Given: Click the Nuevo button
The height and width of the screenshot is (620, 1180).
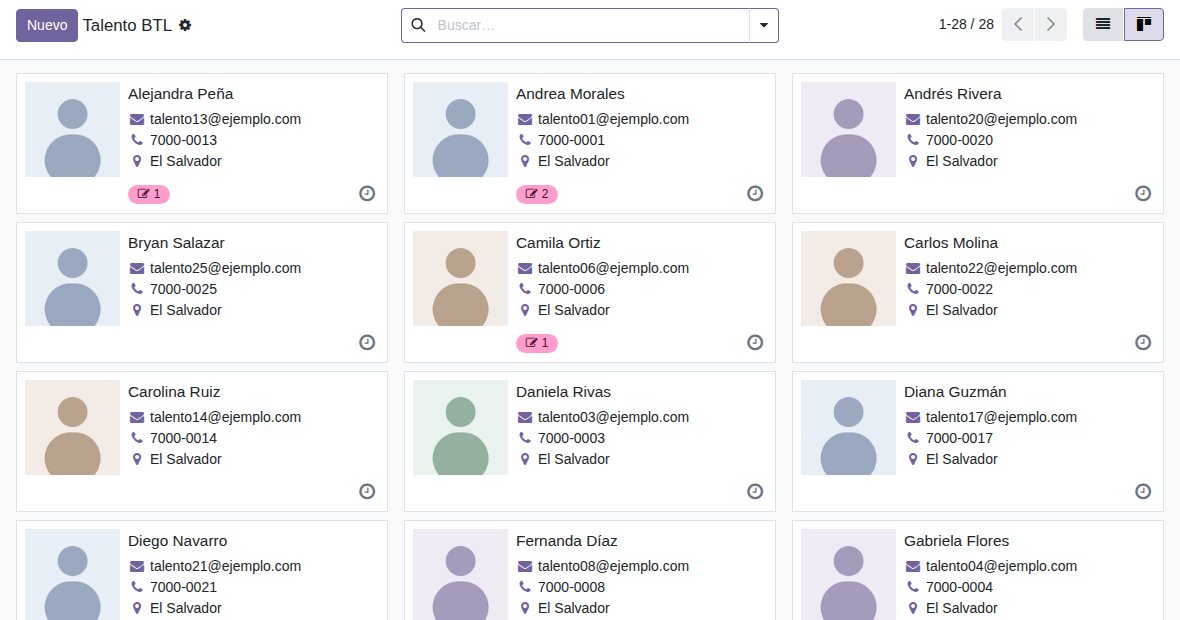Looking at the screenshot, I should pos(47,26).
